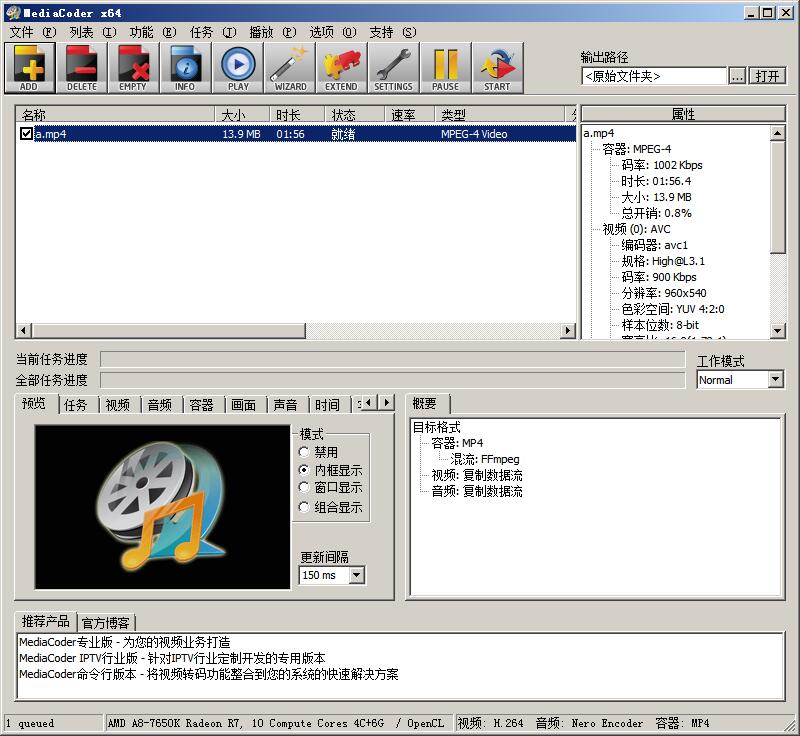
Task: Select the 组合显示 radio button
Action: coord(304,507)
